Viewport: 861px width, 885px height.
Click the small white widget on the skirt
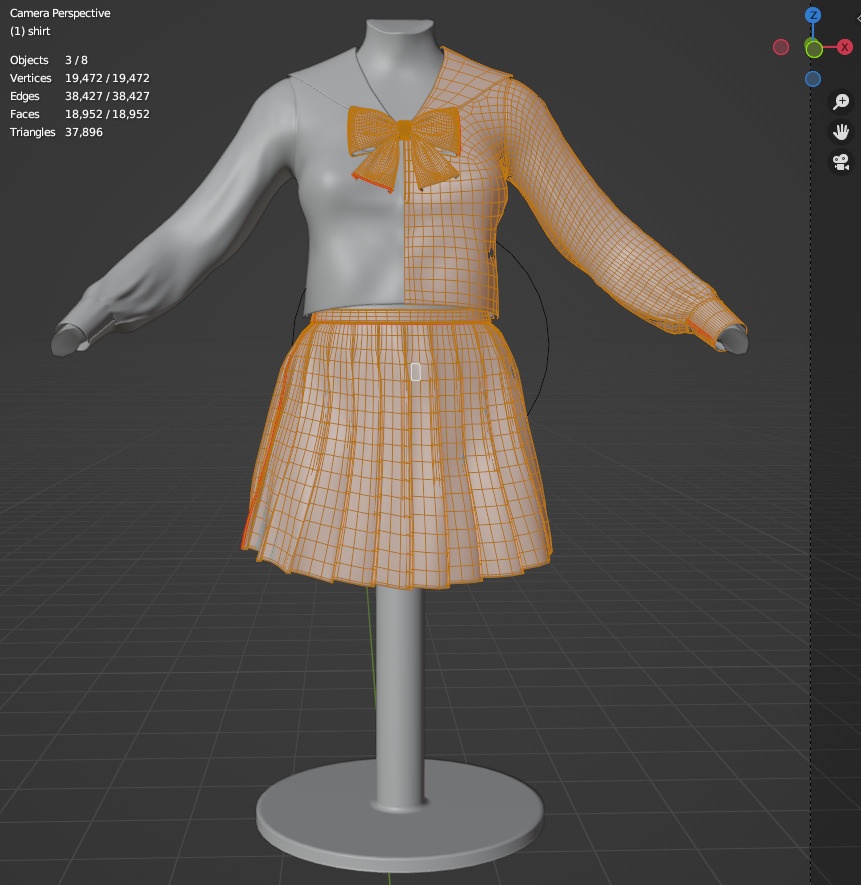tap(414, 371)
